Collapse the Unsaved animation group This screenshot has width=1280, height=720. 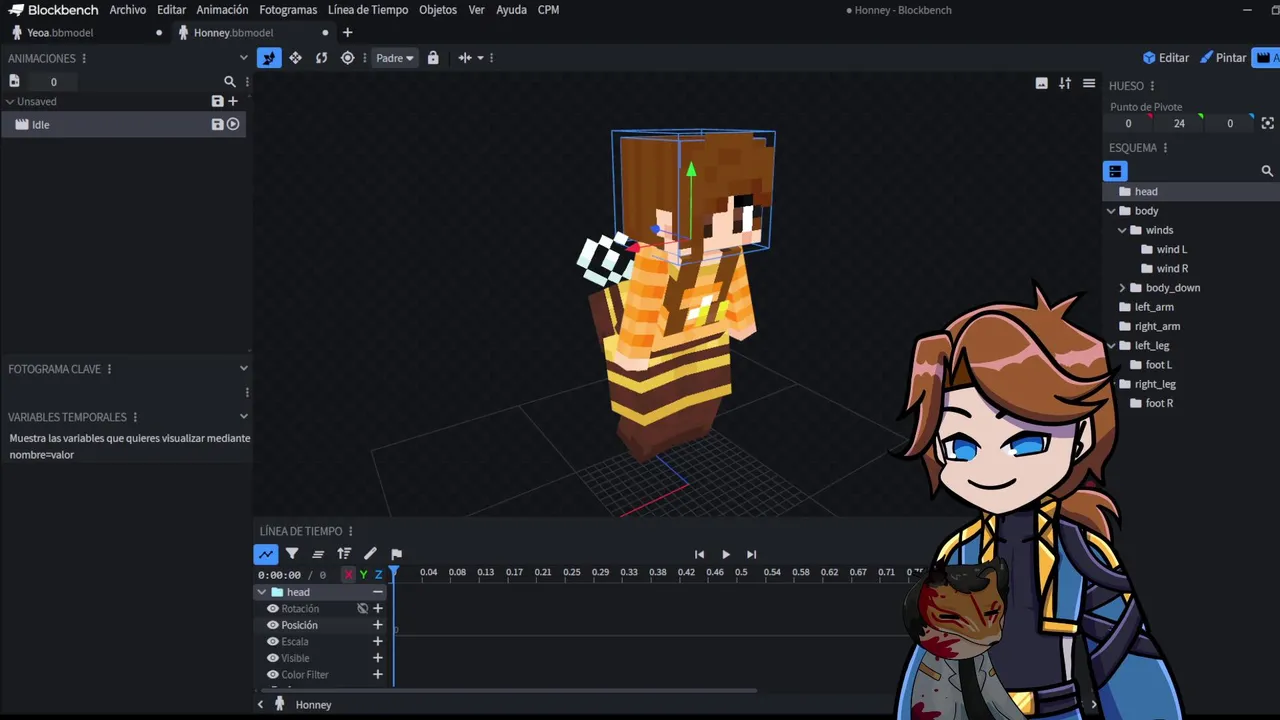[x=10, y=101]
